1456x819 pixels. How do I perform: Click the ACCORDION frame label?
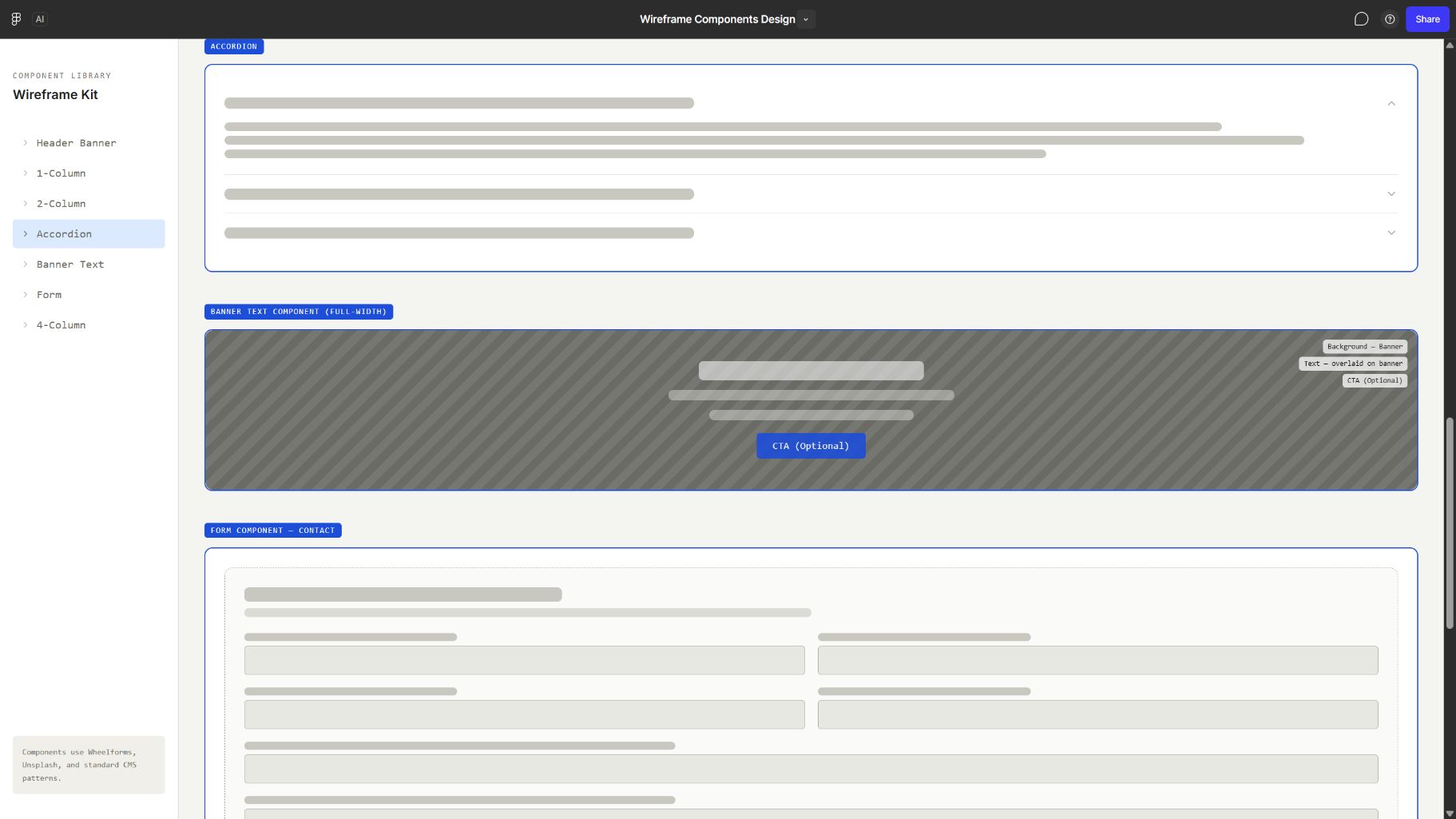[x=234, y=46]
